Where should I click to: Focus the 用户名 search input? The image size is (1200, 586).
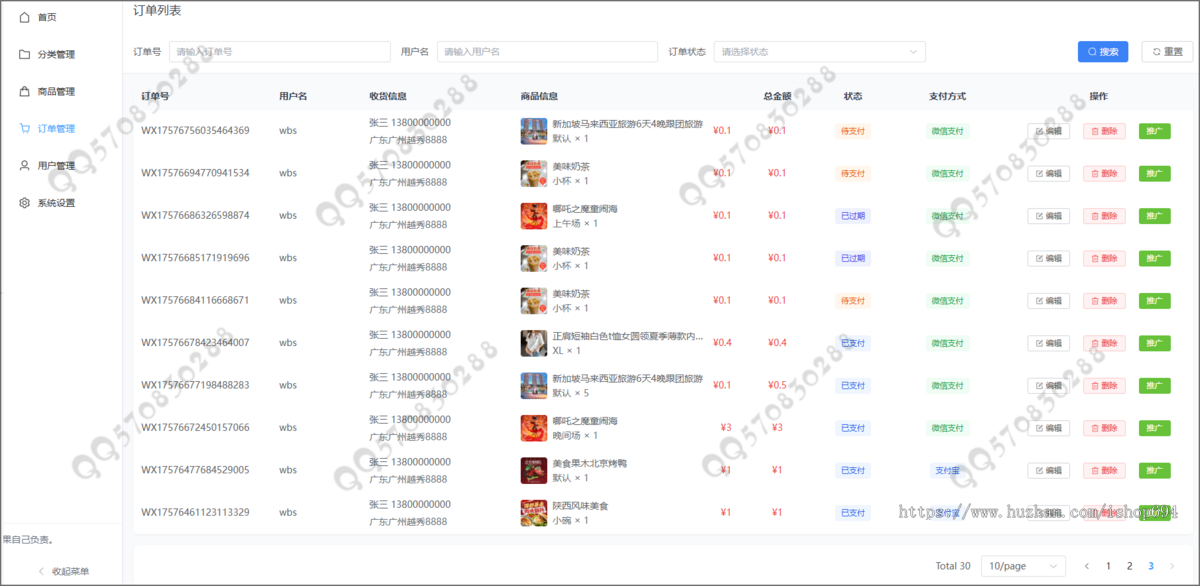click(547, 51)
